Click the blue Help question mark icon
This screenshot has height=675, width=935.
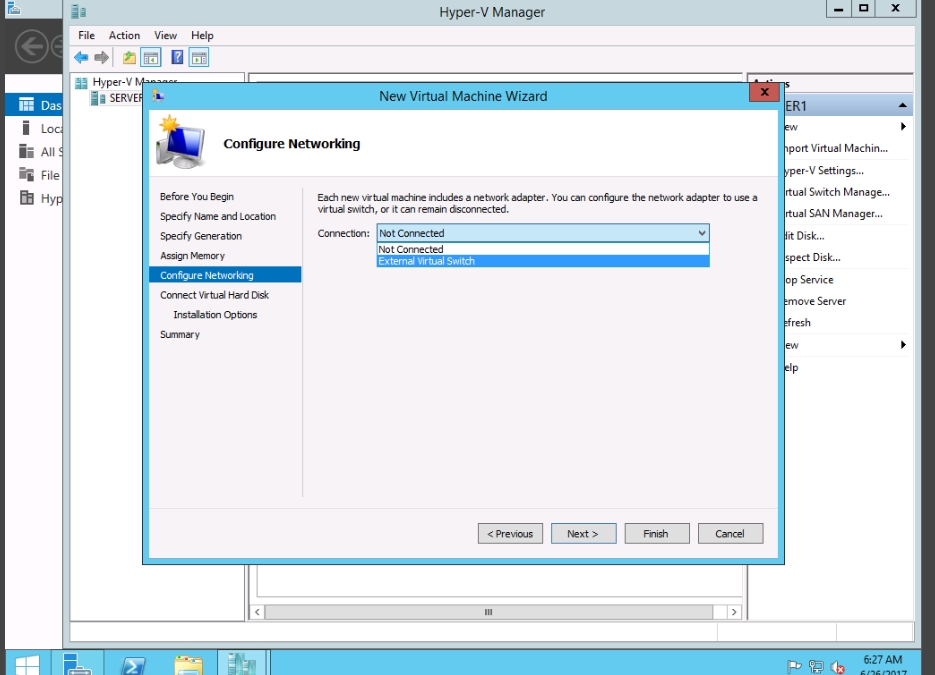[x=177, y=58]
